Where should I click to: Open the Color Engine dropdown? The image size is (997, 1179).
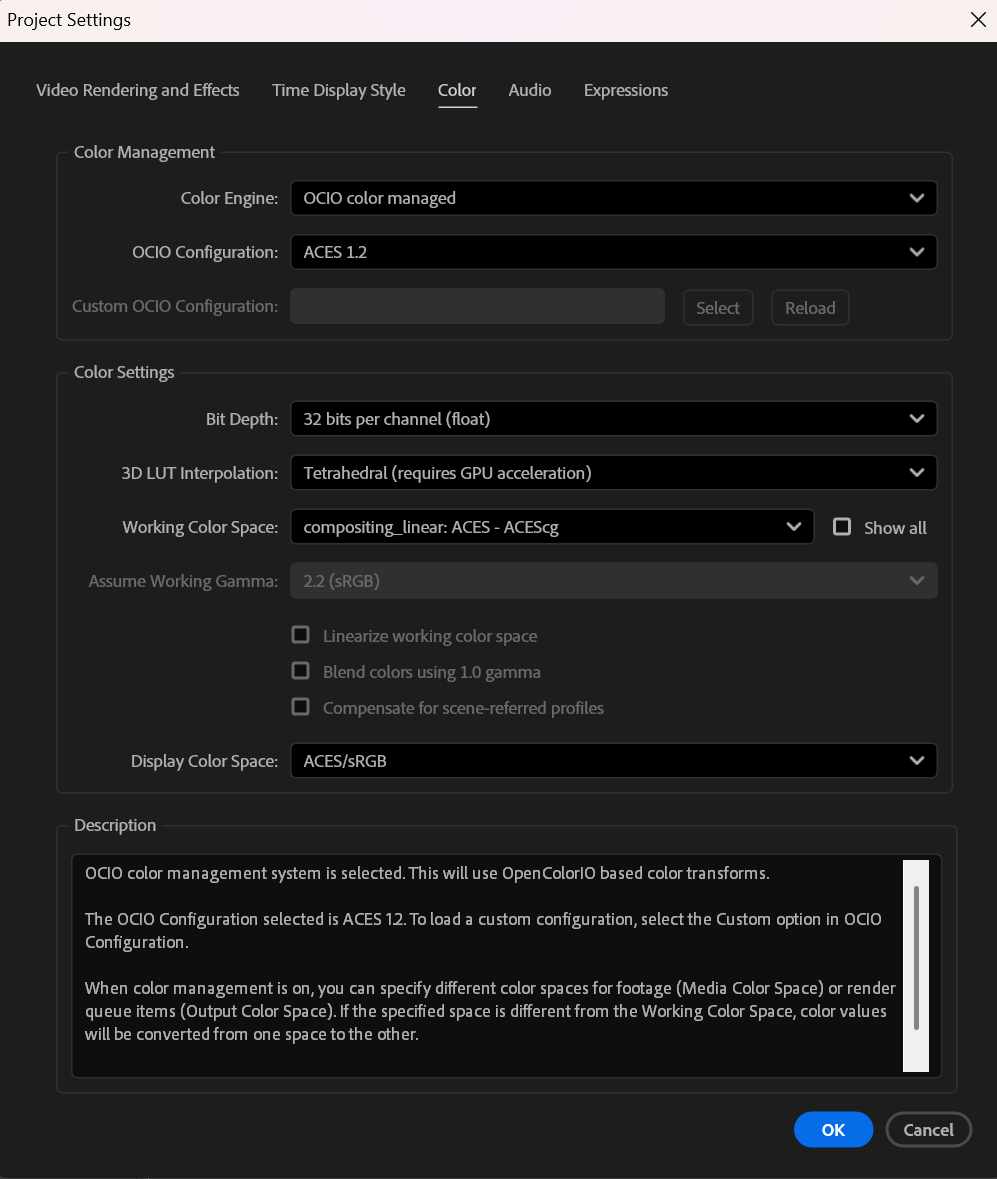point(614,198)
